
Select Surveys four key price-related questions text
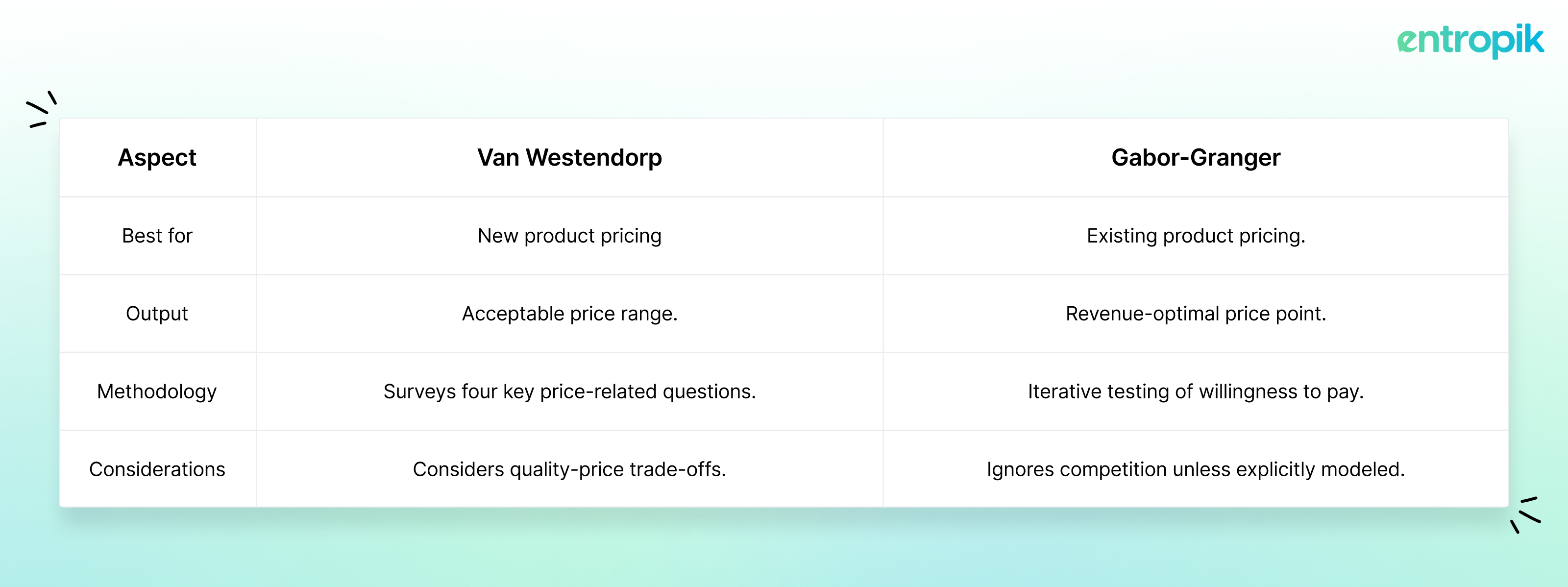(x=570, y=391)
